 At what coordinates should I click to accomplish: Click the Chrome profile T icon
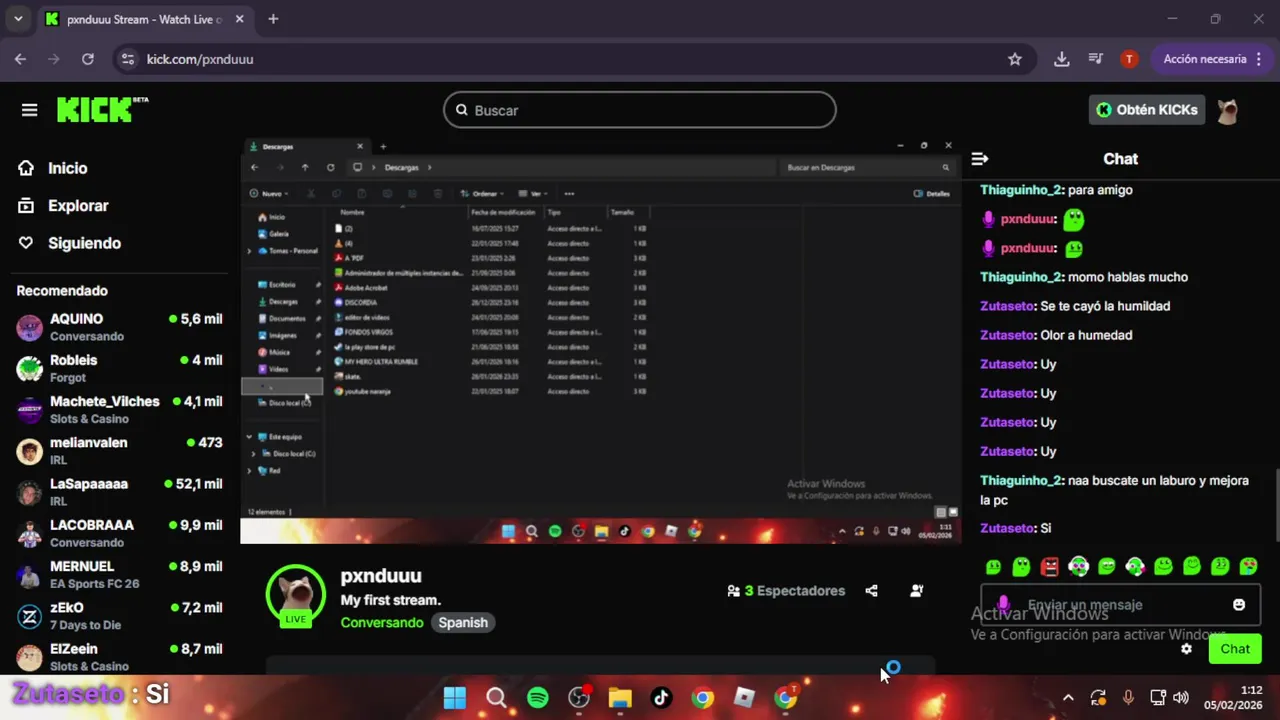[1129, 59]
